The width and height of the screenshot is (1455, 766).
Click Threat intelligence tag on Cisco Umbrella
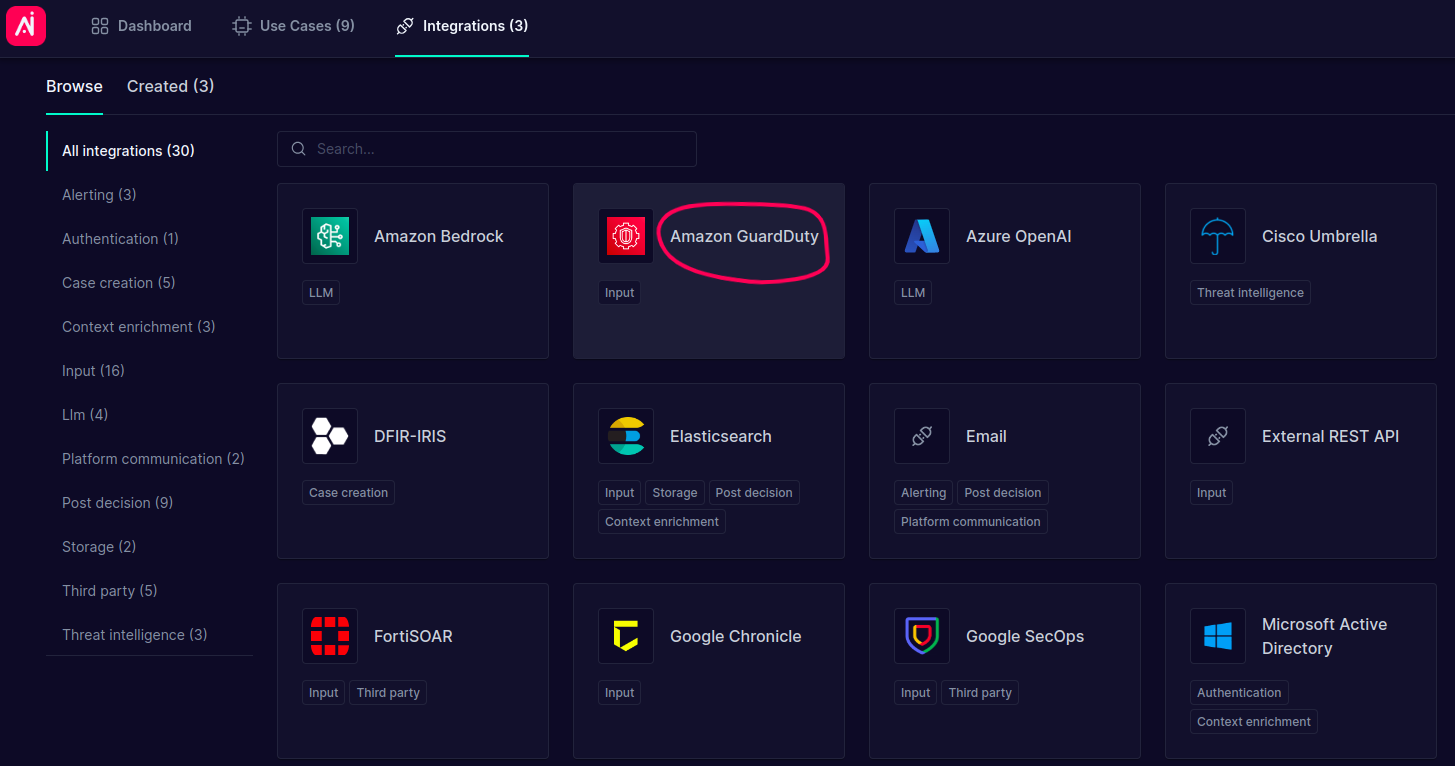pos(1251,293)
